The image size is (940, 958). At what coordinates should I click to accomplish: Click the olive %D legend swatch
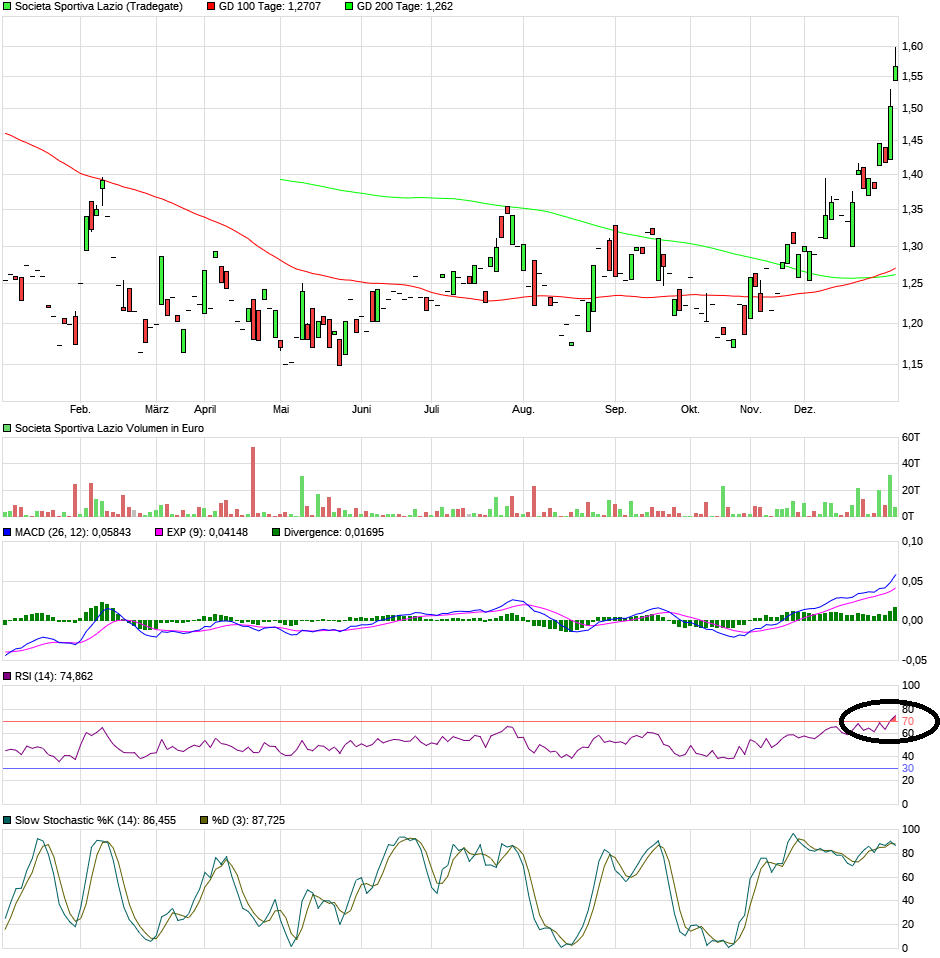(x=204, y=821)
